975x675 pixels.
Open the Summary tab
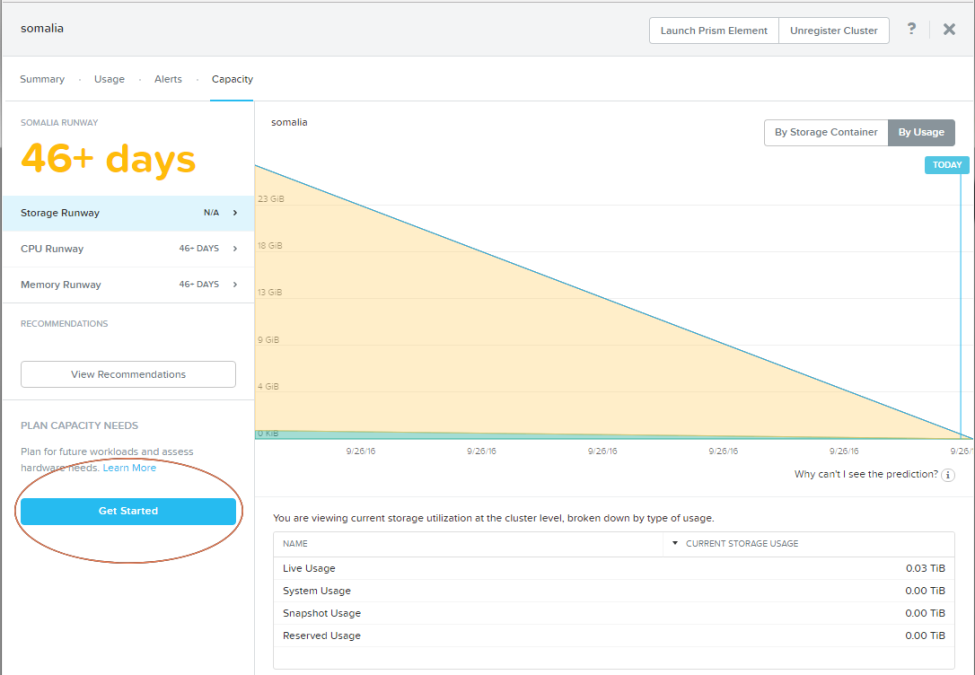coord(42,79)
